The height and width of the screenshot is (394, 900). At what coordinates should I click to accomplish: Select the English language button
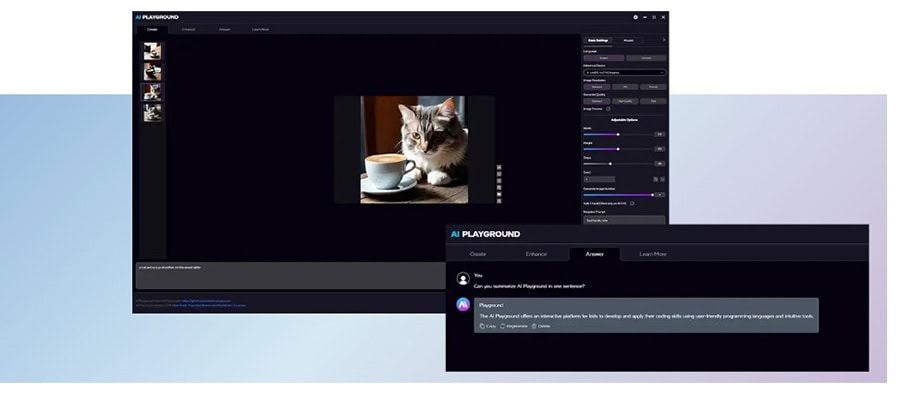(x=604, y=58)
